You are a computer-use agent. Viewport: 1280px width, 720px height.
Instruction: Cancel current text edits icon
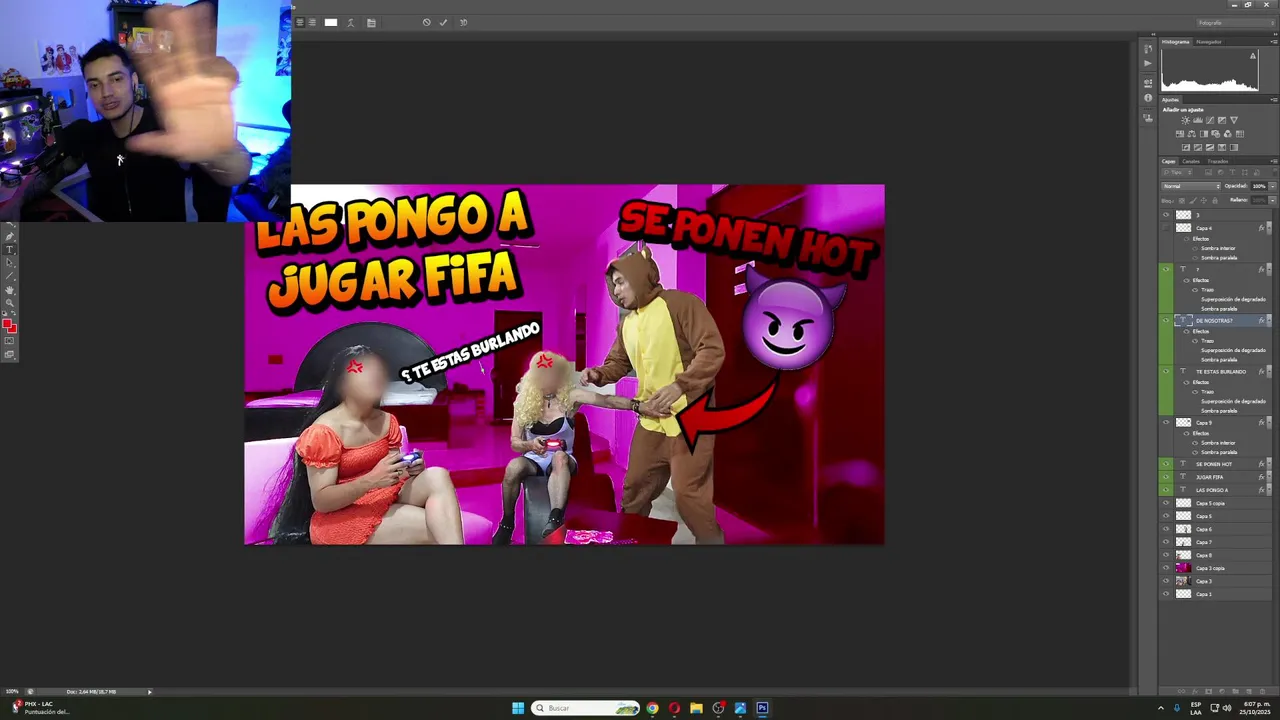coord(426,22)
